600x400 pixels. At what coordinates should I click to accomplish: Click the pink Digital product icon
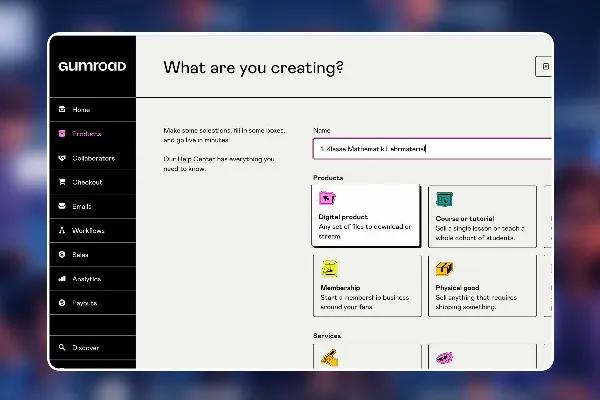click(327, 198)
